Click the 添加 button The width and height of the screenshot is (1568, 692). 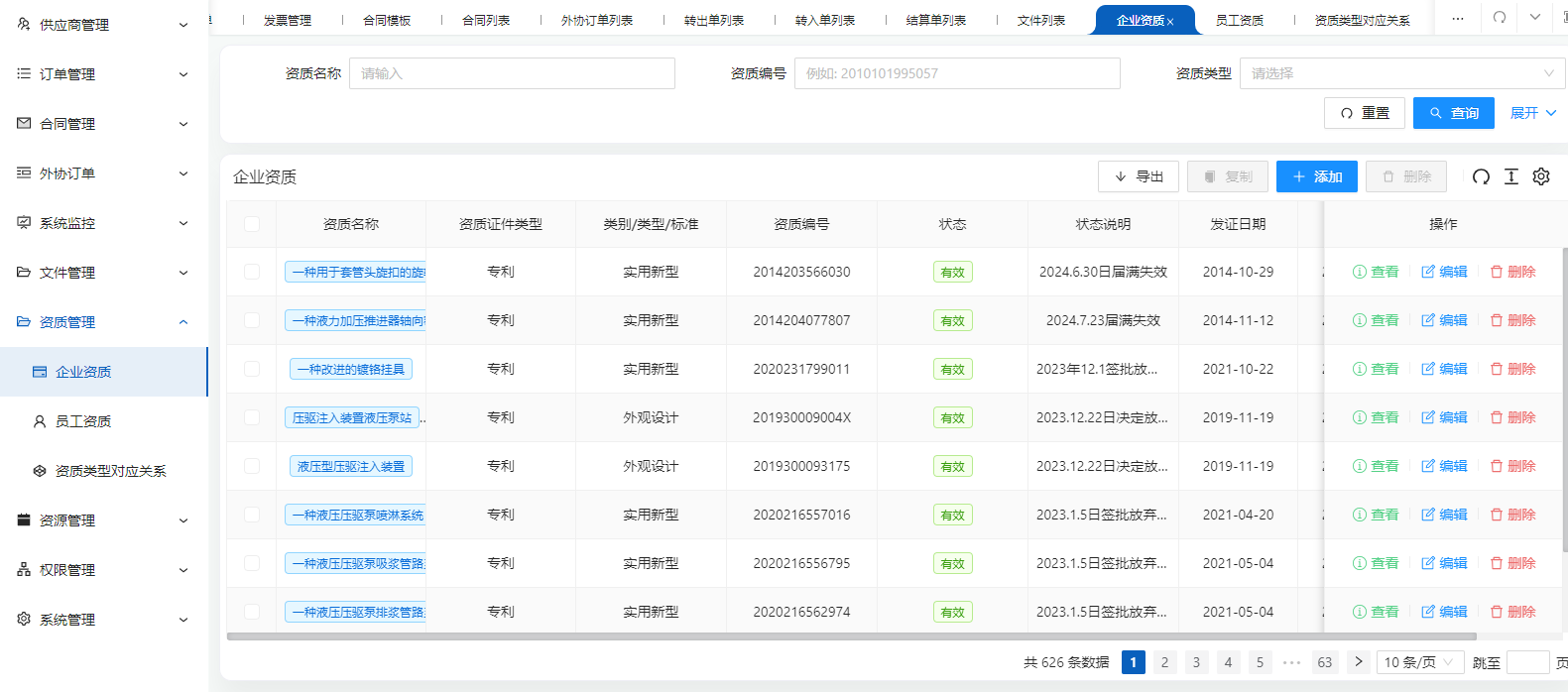click(x=1316, y=176)
